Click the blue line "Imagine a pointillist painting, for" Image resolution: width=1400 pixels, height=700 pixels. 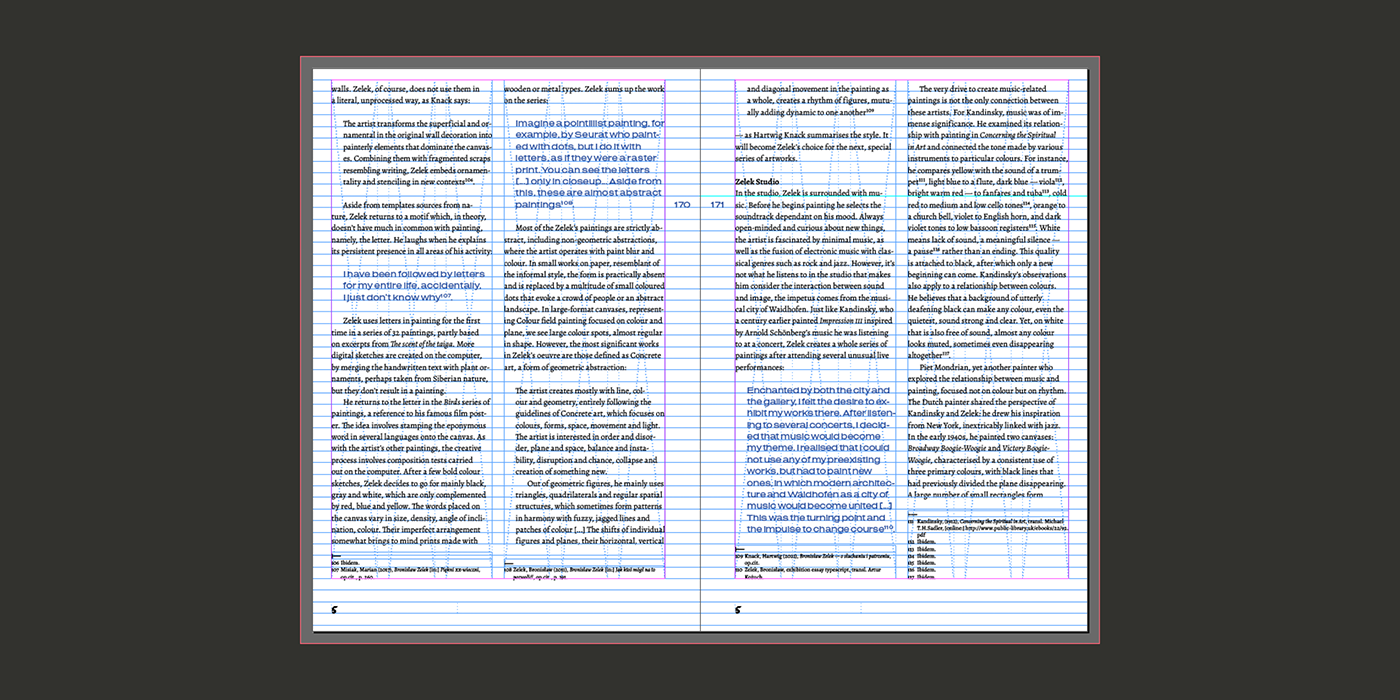coord(590,123)
